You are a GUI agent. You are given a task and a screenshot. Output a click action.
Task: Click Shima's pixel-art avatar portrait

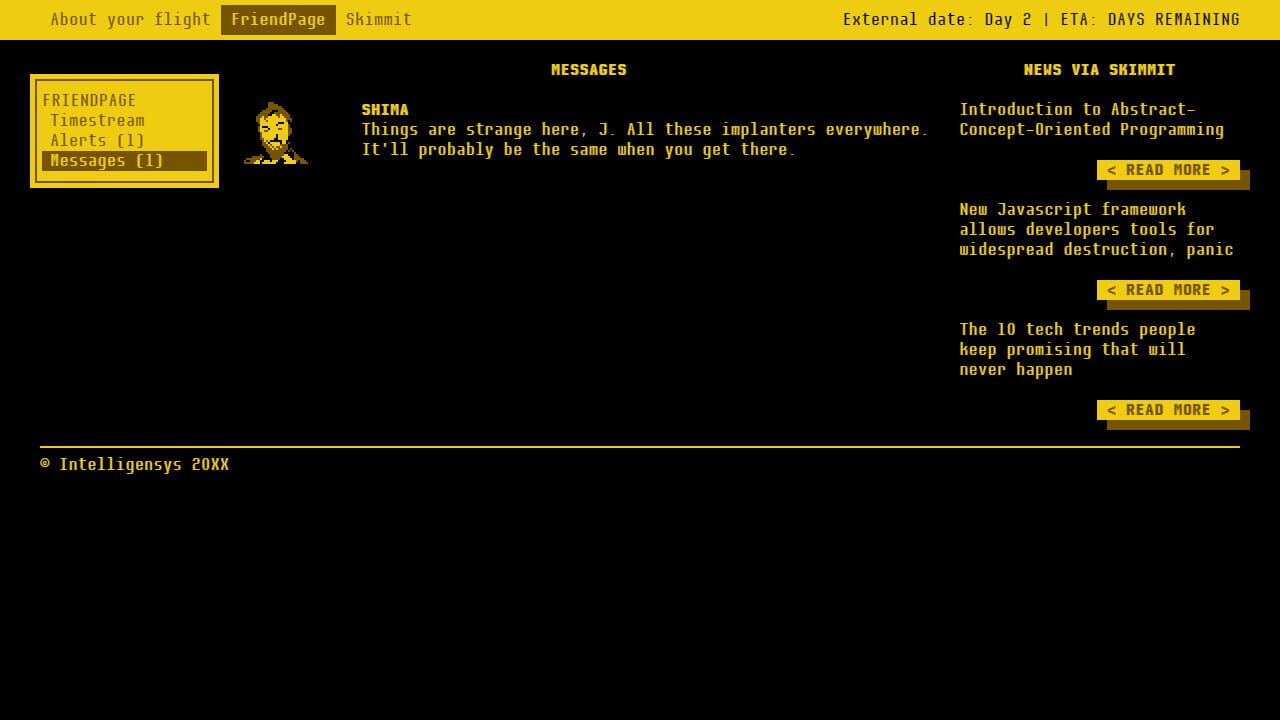[276, 134]
